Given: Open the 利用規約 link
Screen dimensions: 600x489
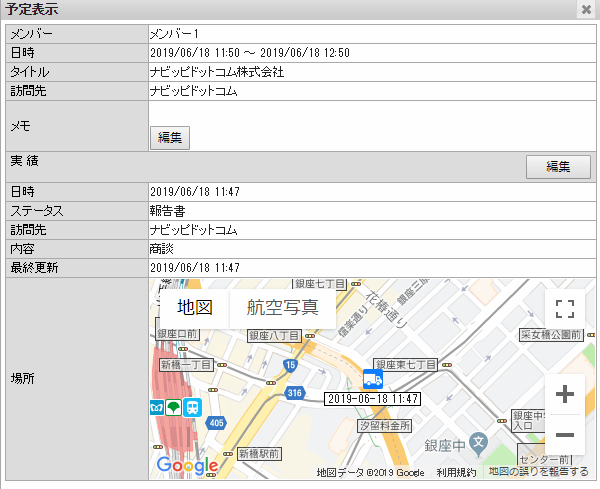Looking at the screenshot, I should tap(456, 472).
